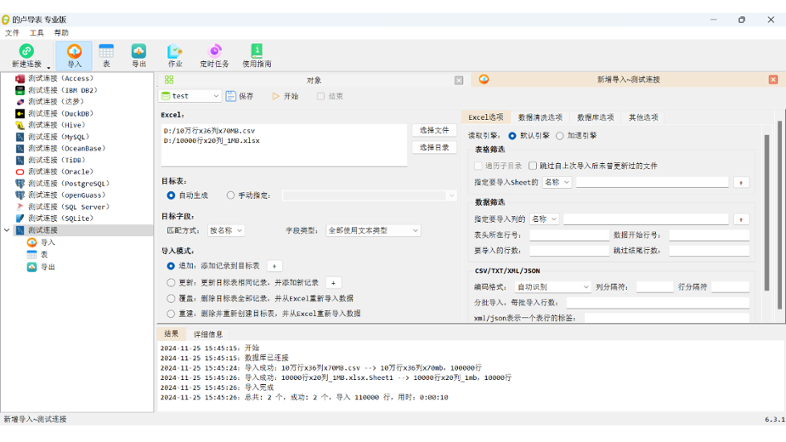Screen dimensions: 786x442
Task: Open 编码格式 自动识别 dropdown
Action: 553,287
